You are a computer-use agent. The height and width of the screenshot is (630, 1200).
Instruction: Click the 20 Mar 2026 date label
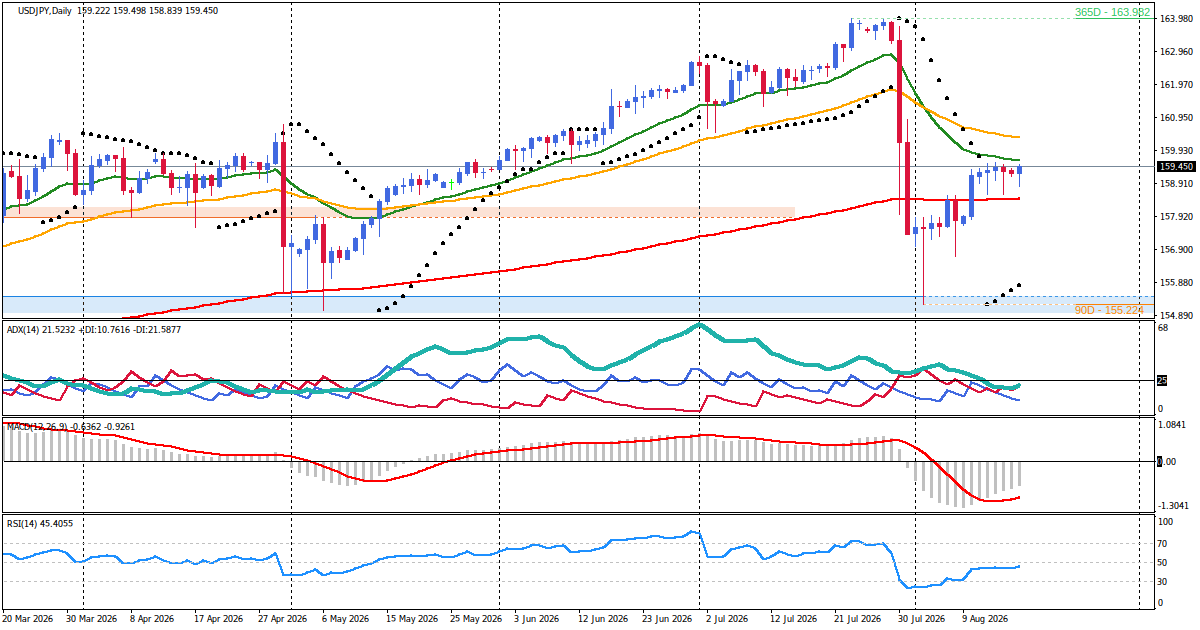(x=29, y=620)
